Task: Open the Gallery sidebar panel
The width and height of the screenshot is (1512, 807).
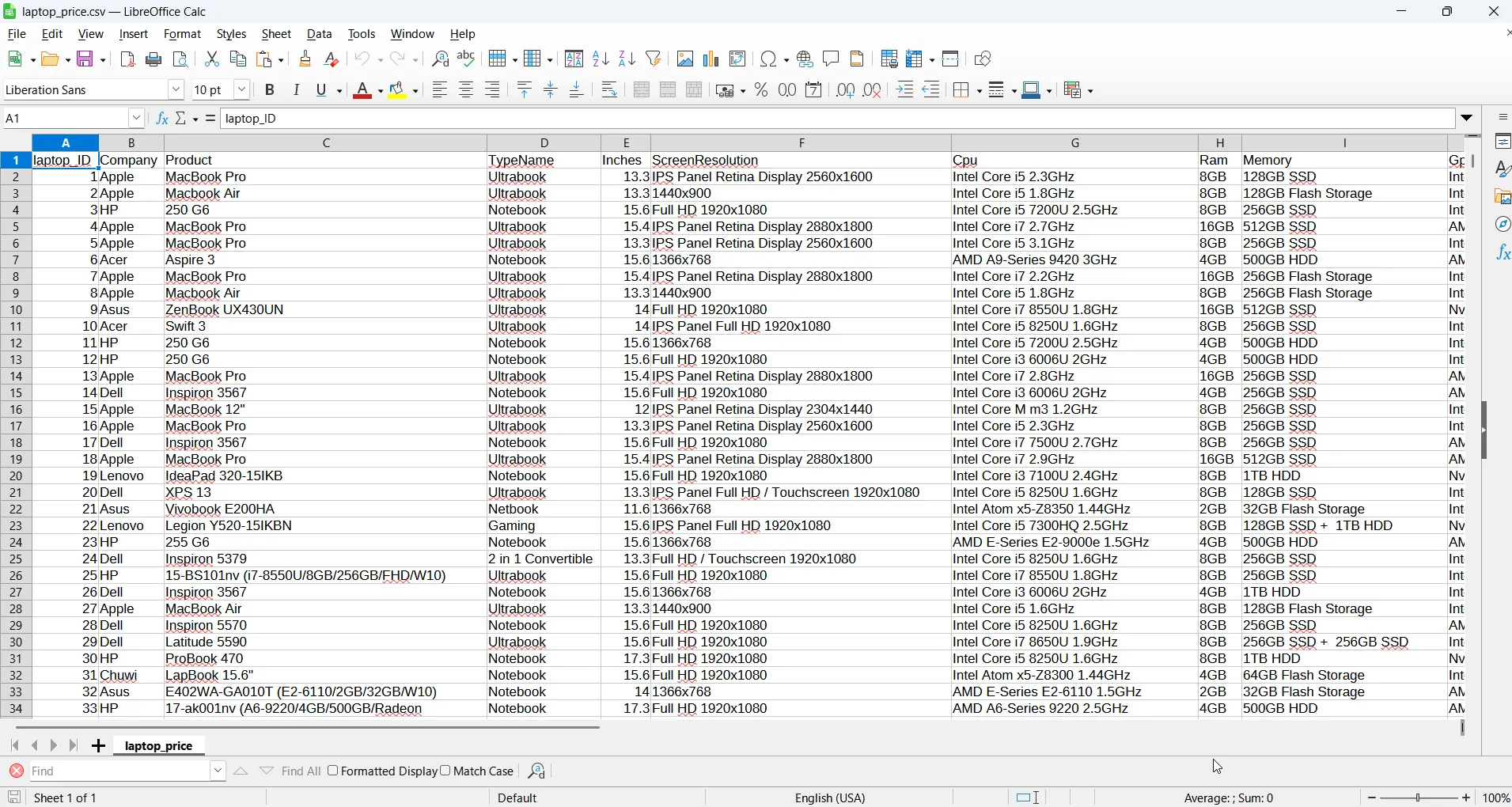Action: click(x=1504, y=197)
